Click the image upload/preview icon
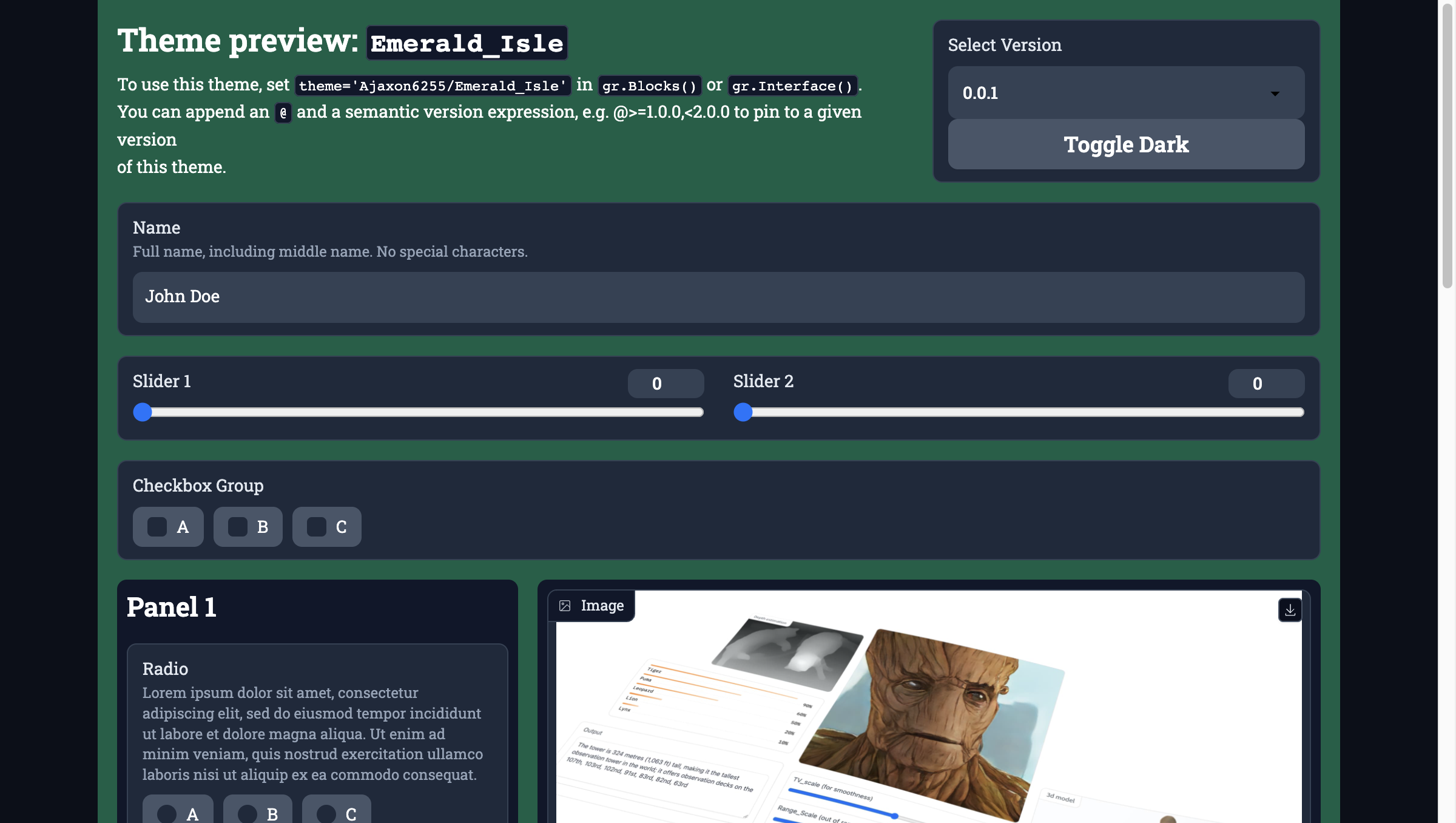The image size is (1456, 823). (565, 605)
